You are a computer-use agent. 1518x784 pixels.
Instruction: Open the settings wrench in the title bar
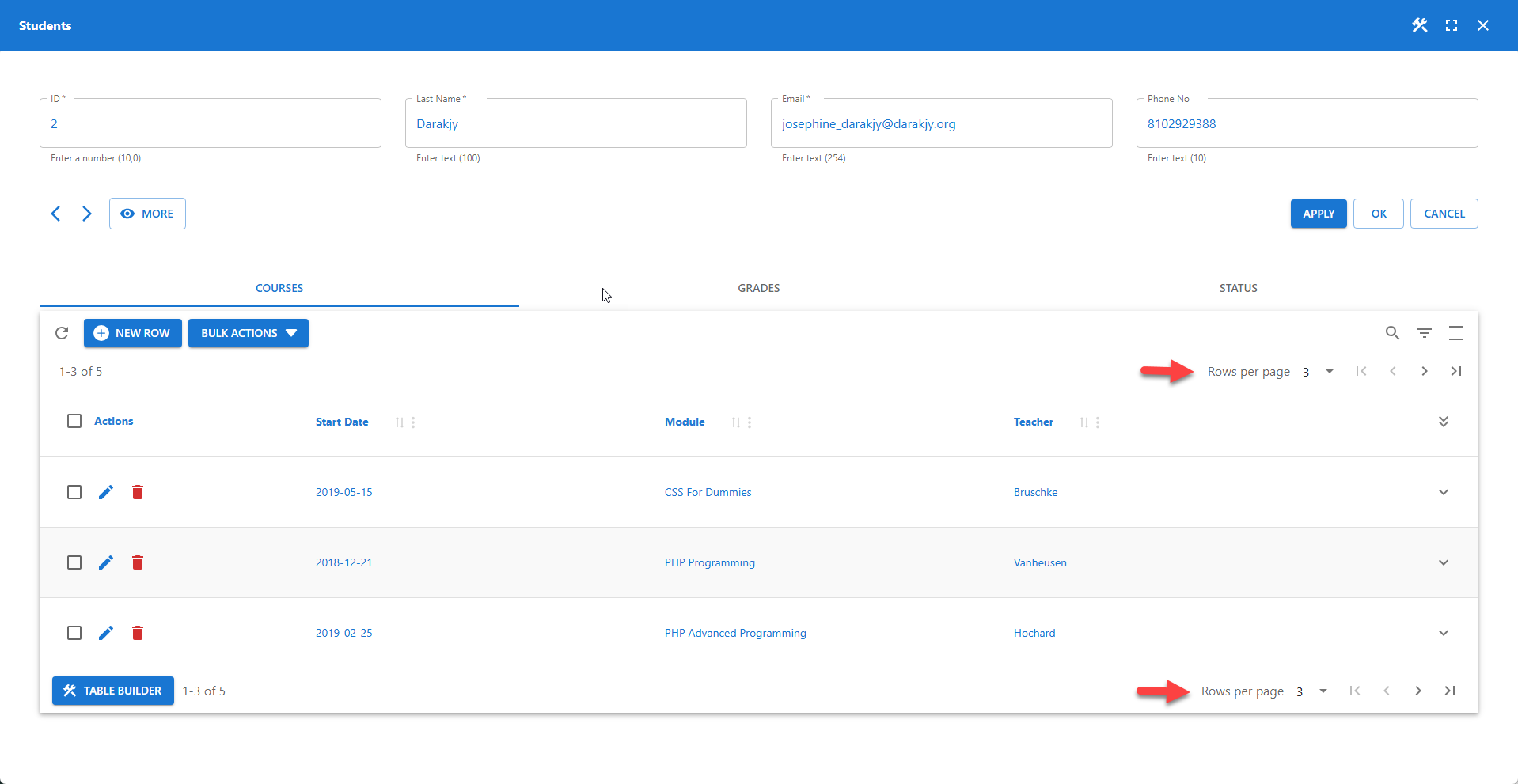(1419, 25)
